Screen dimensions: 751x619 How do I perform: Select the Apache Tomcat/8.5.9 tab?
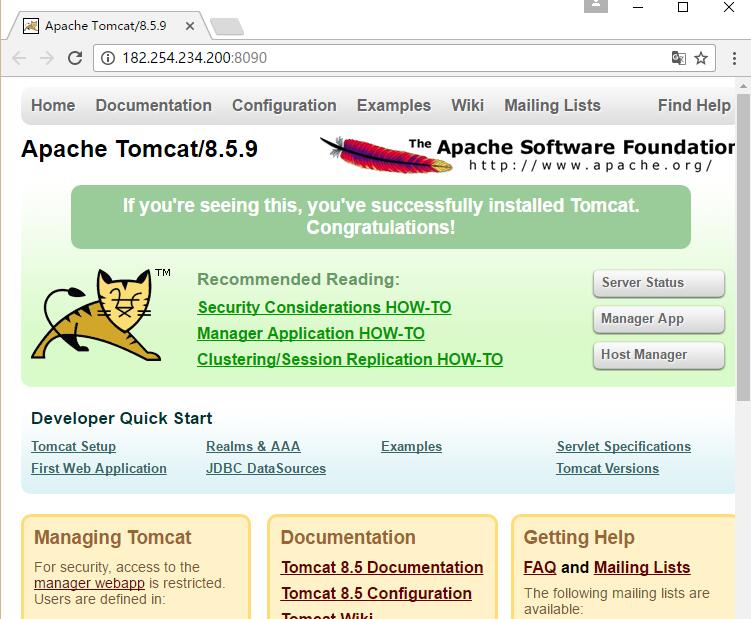point(108,26)
